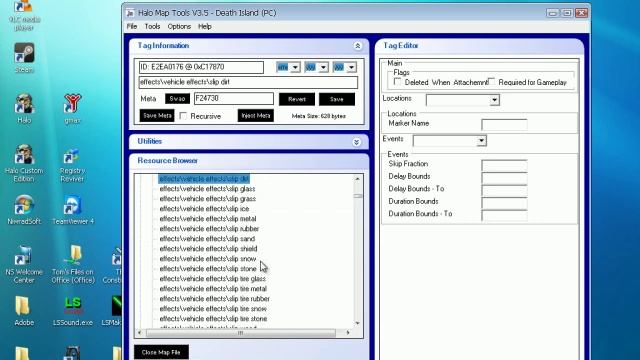
Task: Click the Marker Name input field
Action: (504, 124)
